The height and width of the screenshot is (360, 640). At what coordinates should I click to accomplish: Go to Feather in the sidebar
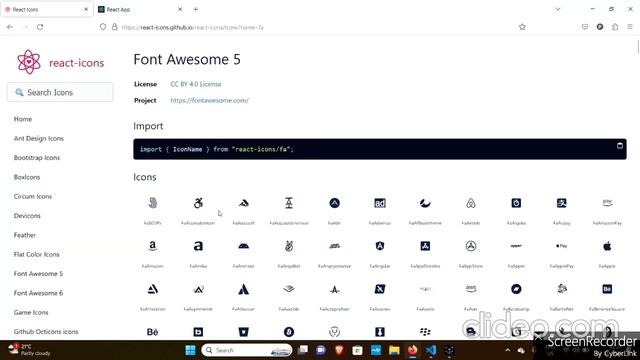tap(25, 235)
